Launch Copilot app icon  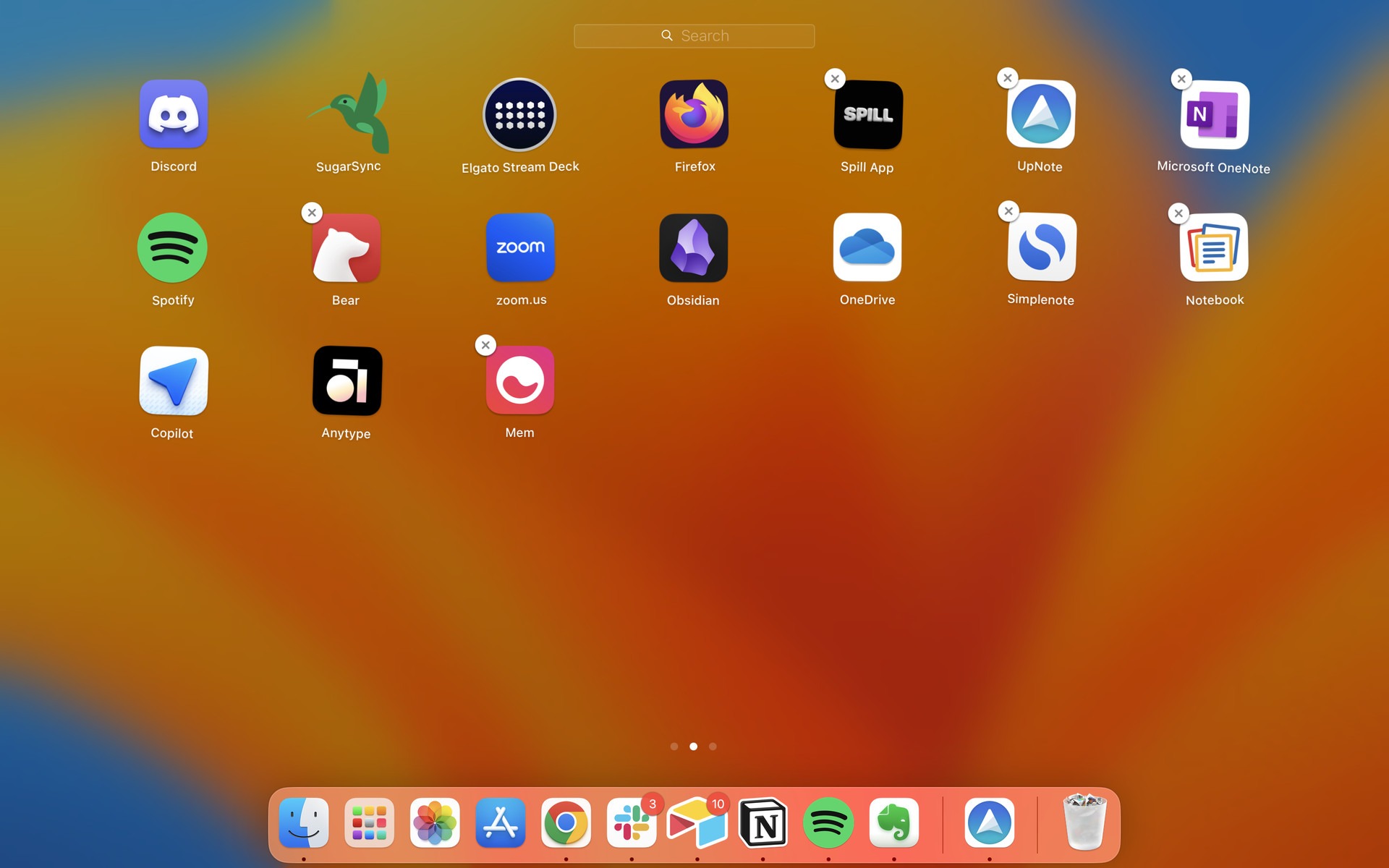174,381
